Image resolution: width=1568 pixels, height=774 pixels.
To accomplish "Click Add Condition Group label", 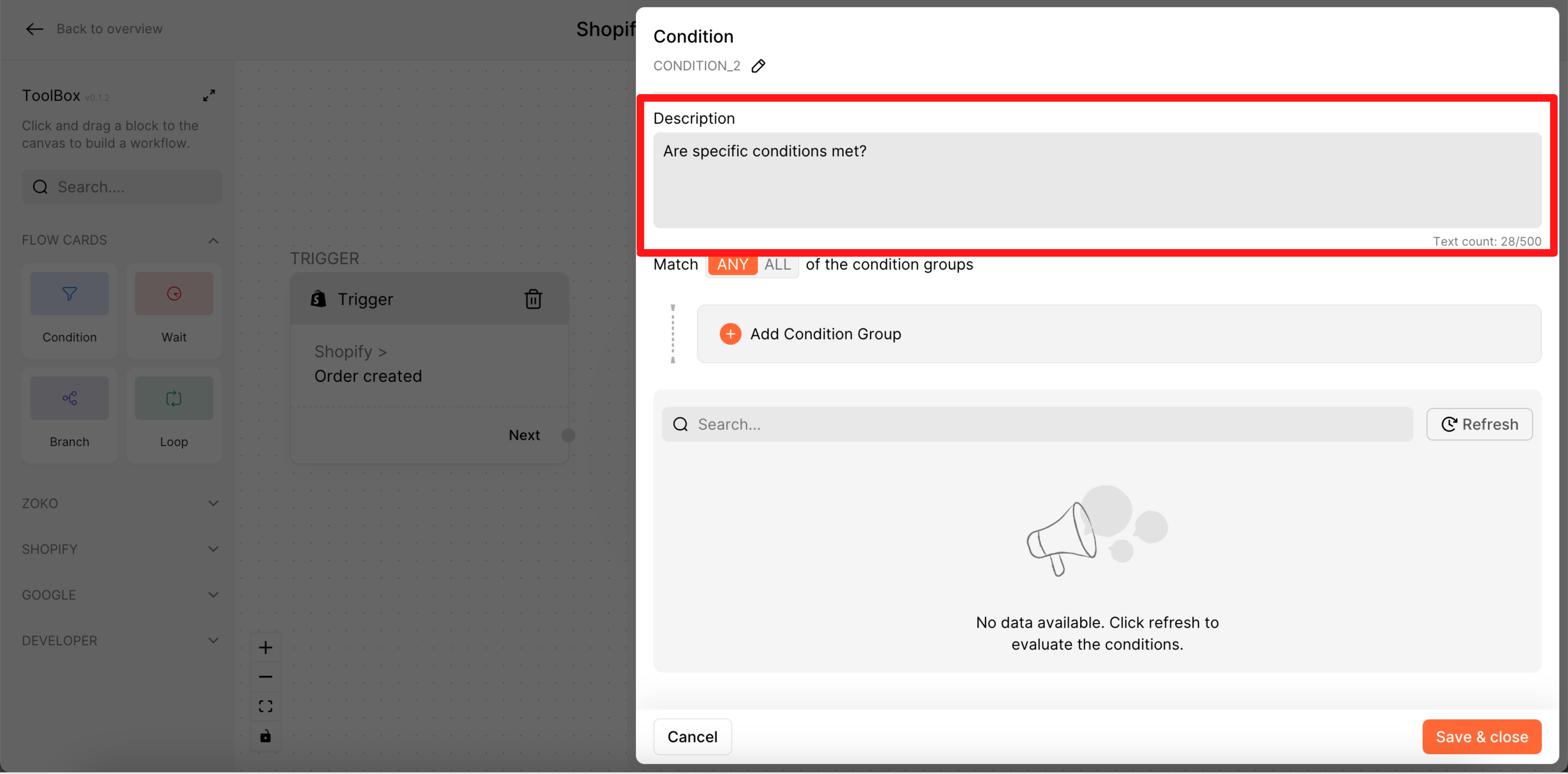I will click(x=825, y=334).
